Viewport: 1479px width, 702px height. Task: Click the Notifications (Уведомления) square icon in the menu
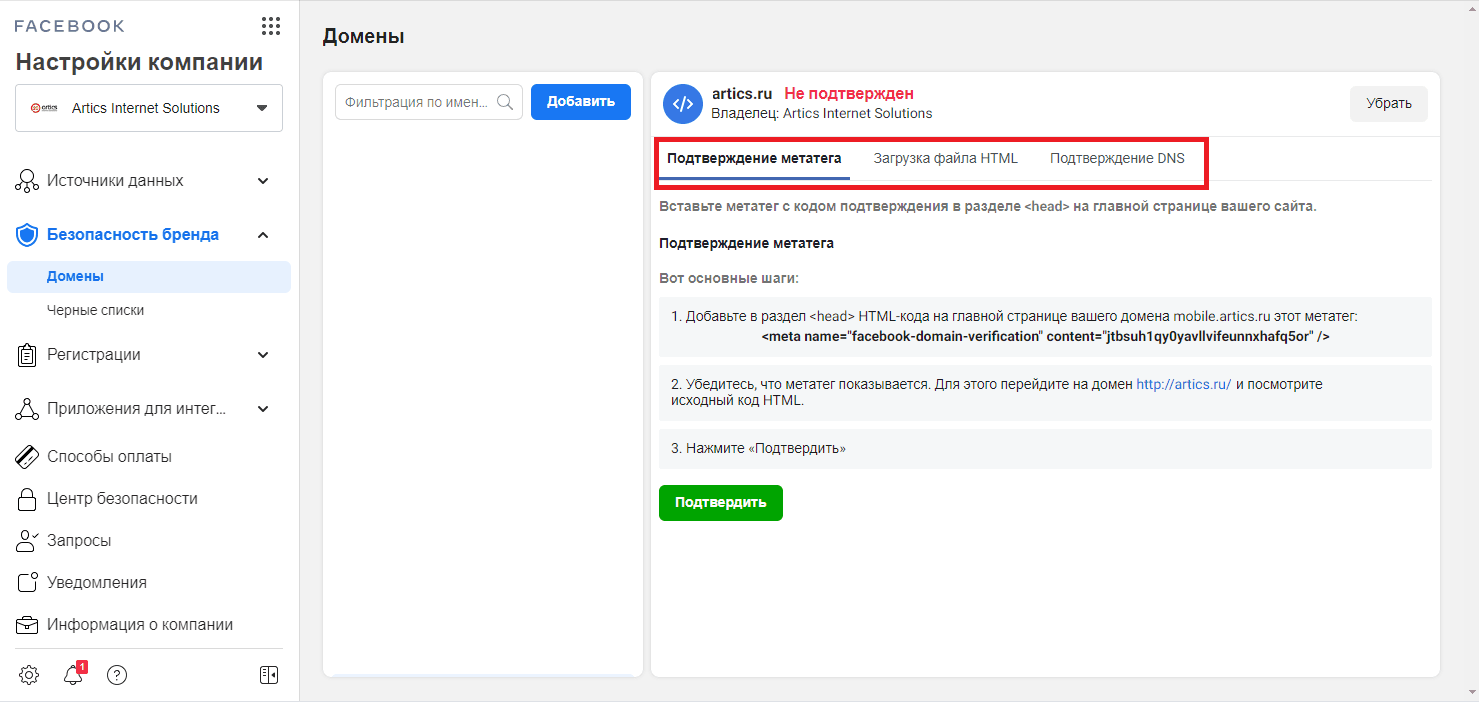(x=27, y=583)
